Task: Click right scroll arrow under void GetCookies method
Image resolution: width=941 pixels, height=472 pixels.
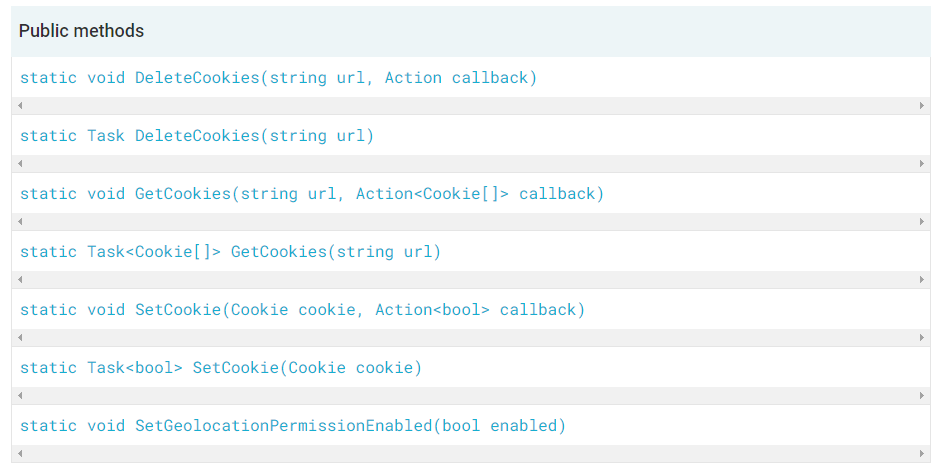Action: (x=922, y=222)
